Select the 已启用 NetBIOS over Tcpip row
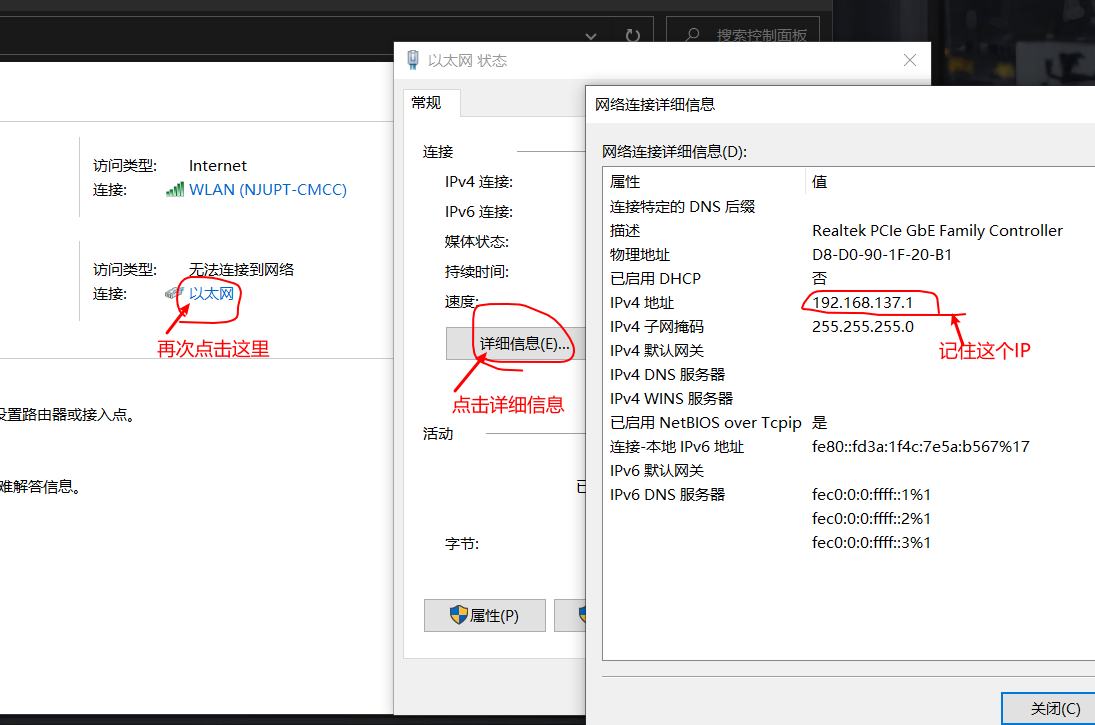The image size is (1095, 725). [x=848, y=423]
